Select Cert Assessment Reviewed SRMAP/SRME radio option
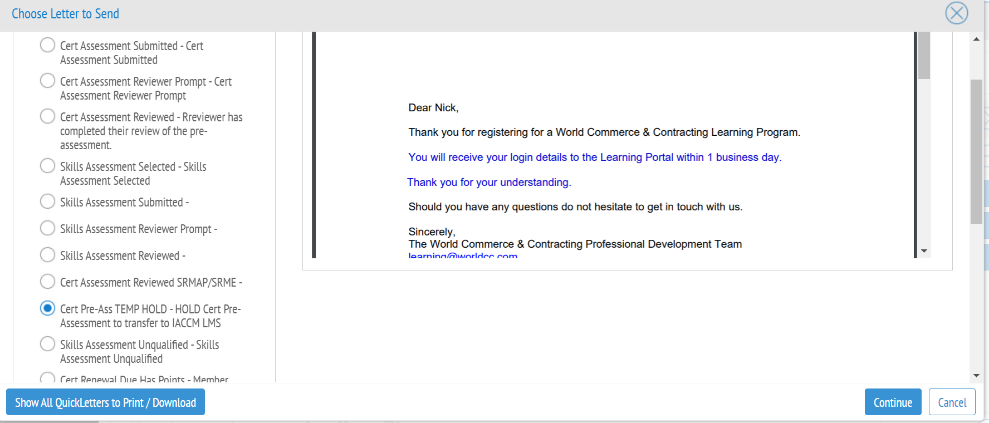The height and width of the screenshot is (423, 989). [47, 281]
